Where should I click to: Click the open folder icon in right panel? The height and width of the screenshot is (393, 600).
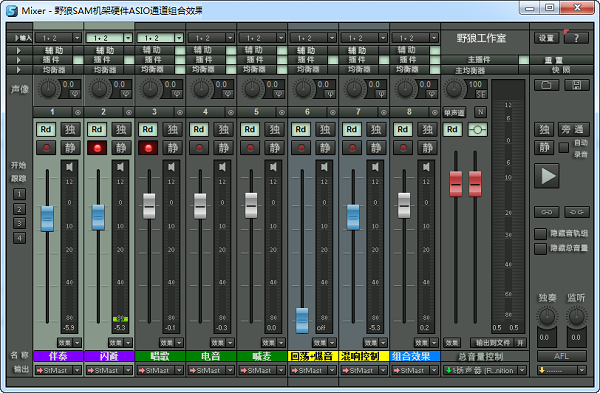[546, 85]
